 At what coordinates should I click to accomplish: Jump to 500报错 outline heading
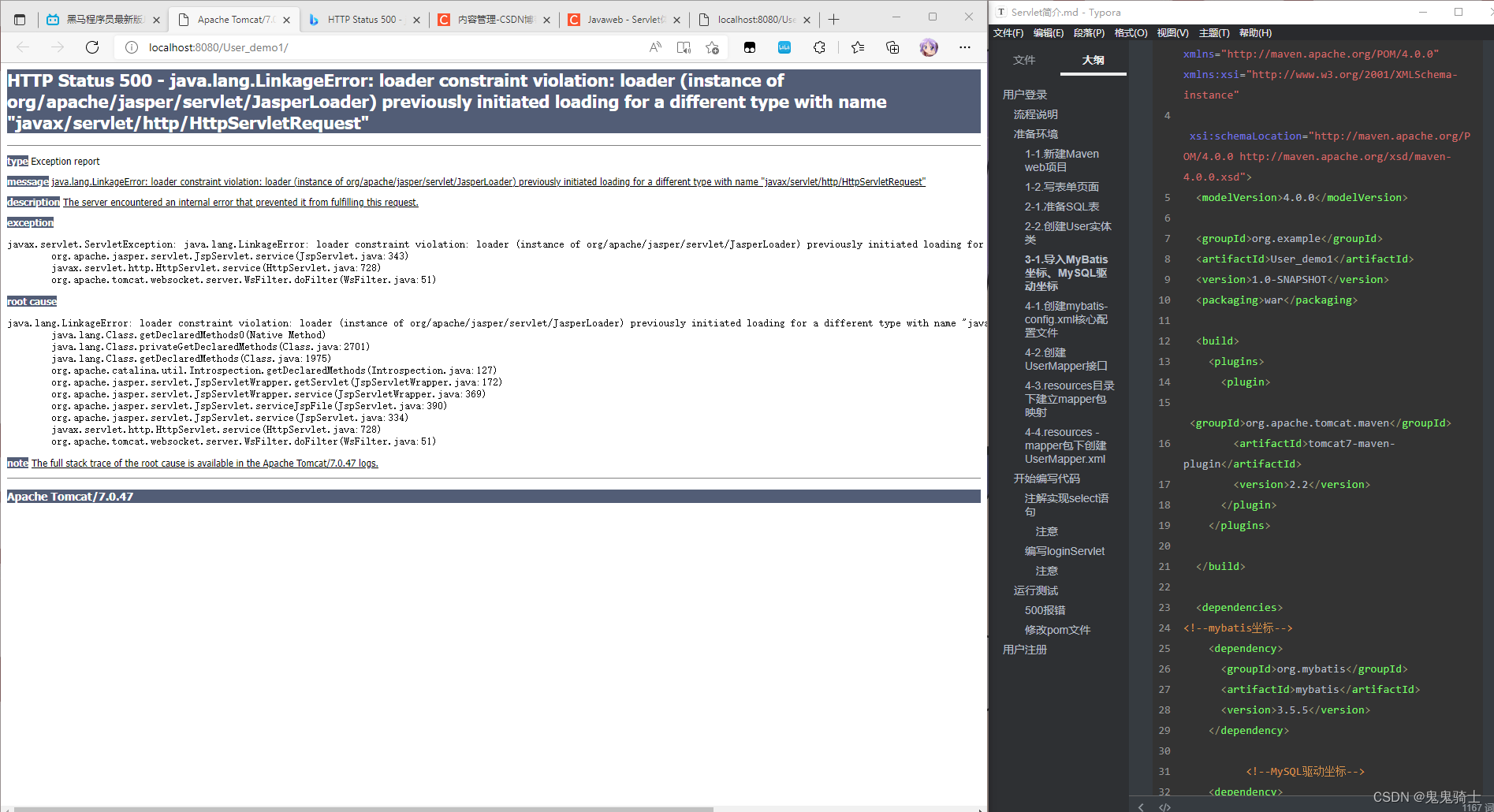(1045, 610)
